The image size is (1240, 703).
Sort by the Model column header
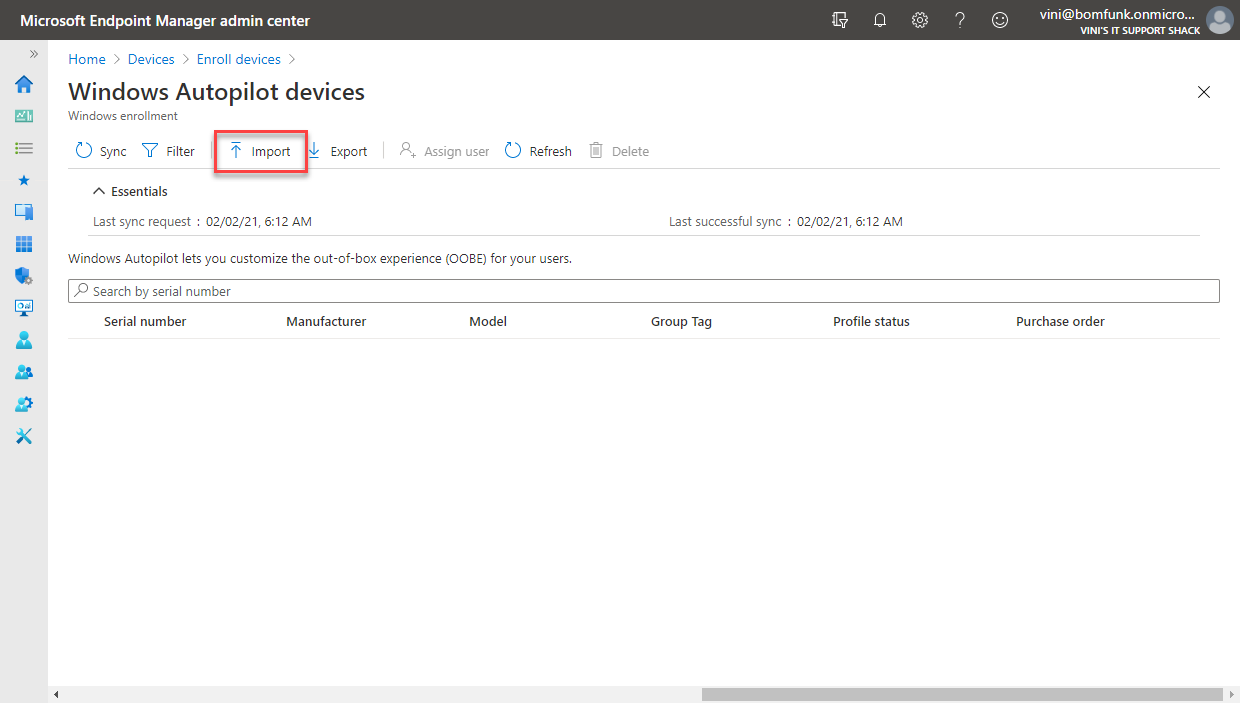(x=488, y=321)
